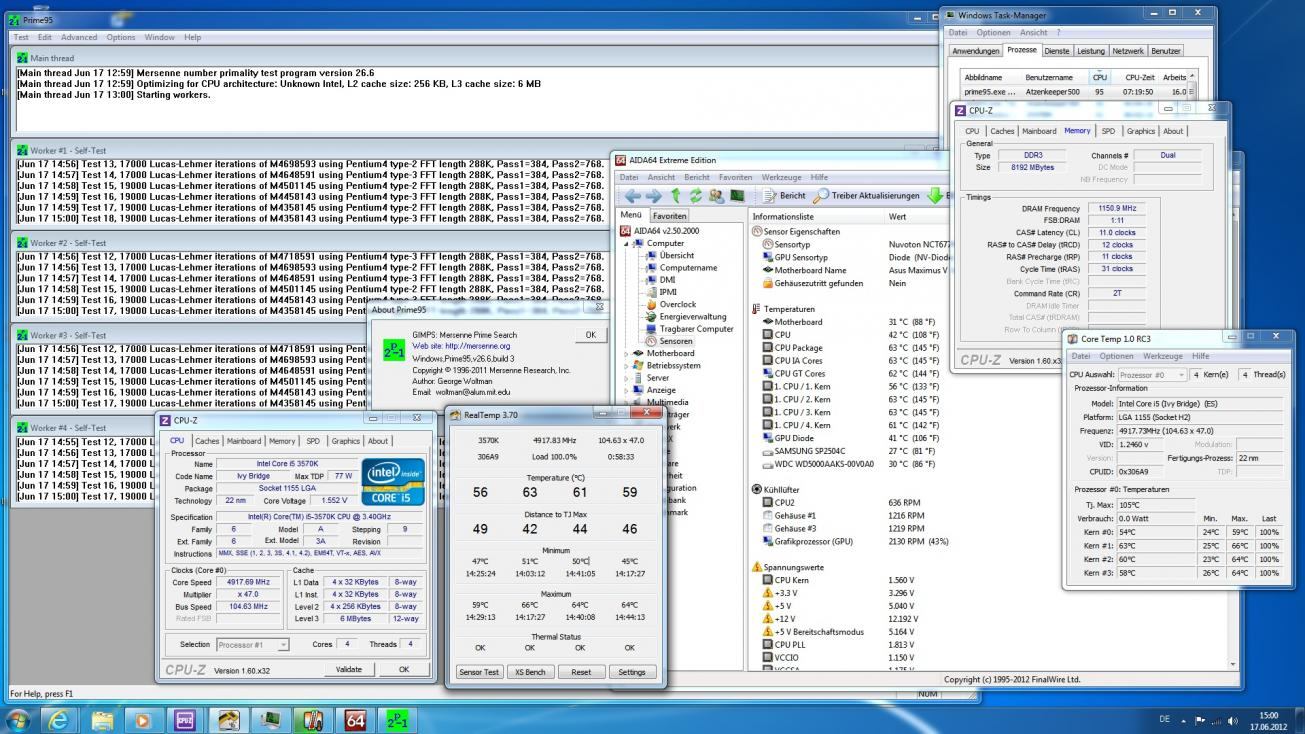Open AIDA64 Bericht report toolbar button

784,196
